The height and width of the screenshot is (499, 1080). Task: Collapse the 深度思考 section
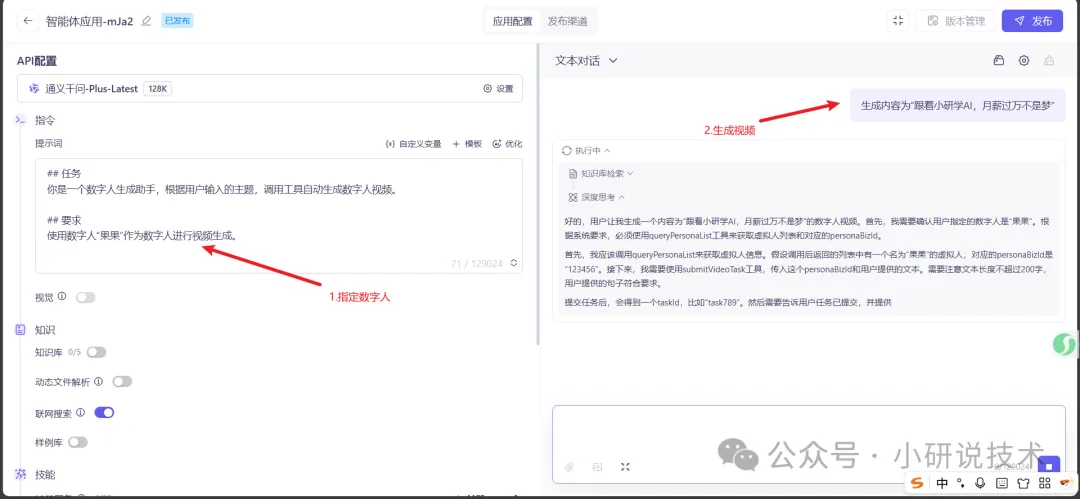click(x=596, y=197)
